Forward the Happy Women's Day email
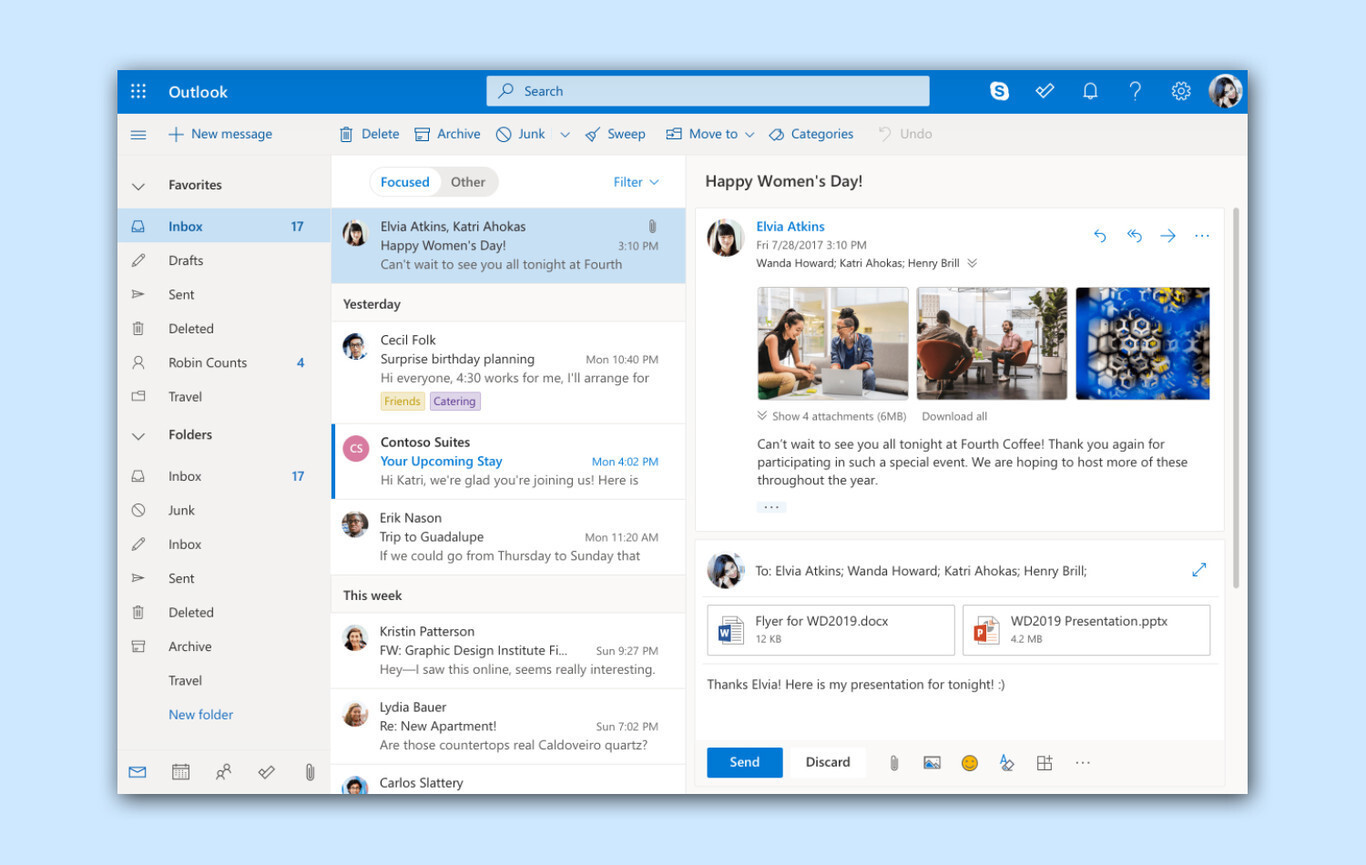The height and width of the screenshot is (865, 1366). click(x=1168, y=236)
